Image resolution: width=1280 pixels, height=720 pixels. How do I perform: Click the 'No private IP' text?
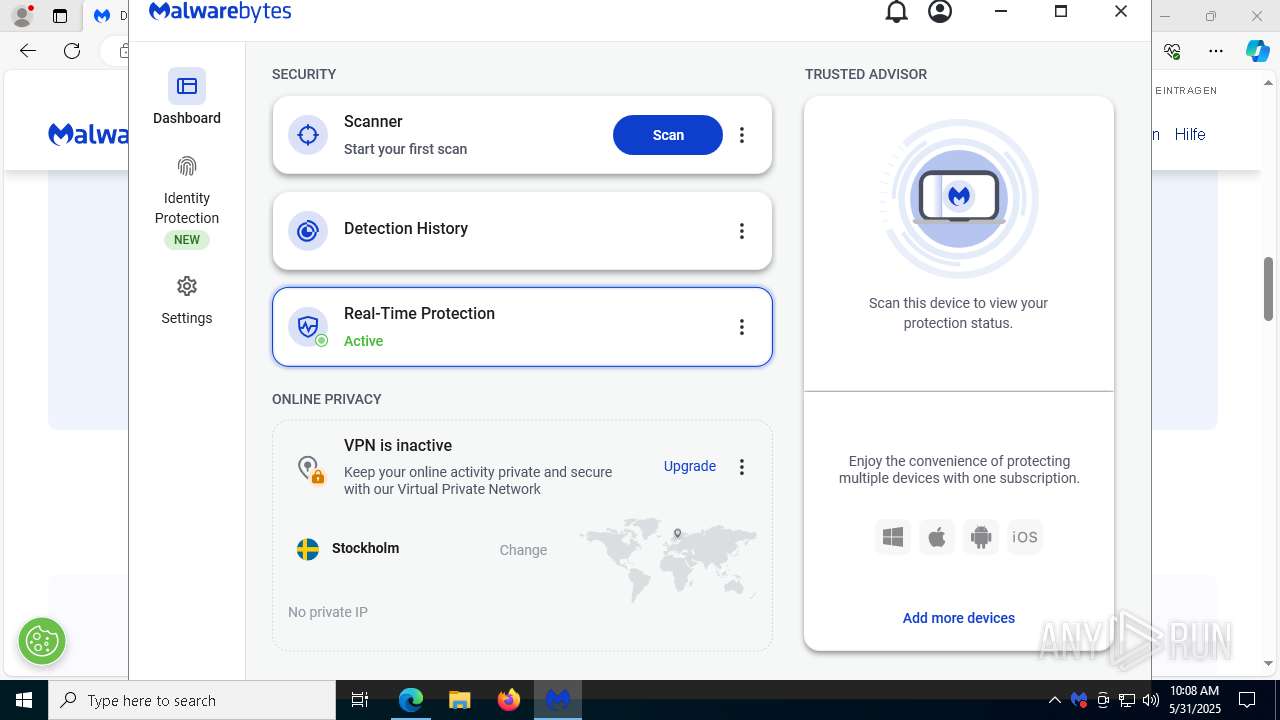328,612
